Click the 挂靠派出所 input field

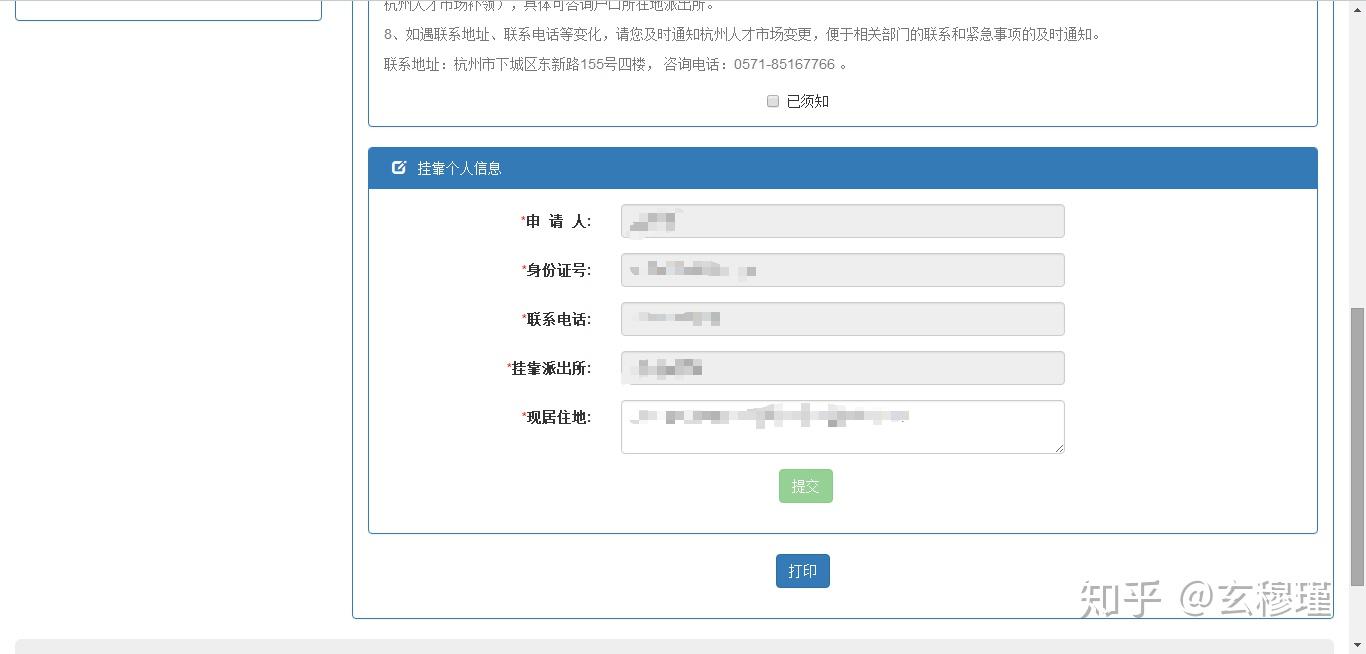pyautogui.click(x=843, y=368)
